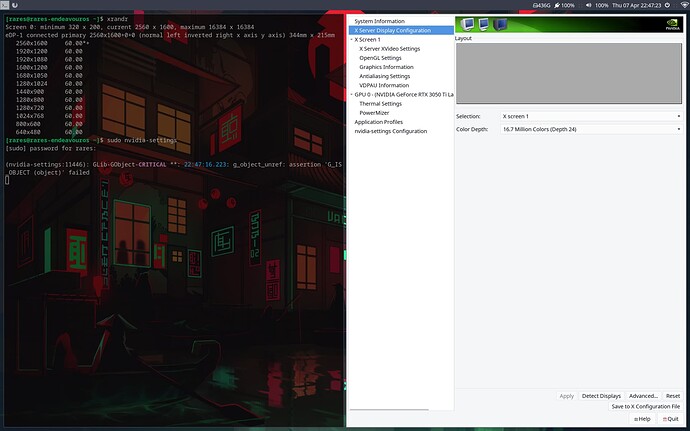Click the circular icon beside the terminal icon
This screenshot has height=431, width=690.
pos(15,5)
